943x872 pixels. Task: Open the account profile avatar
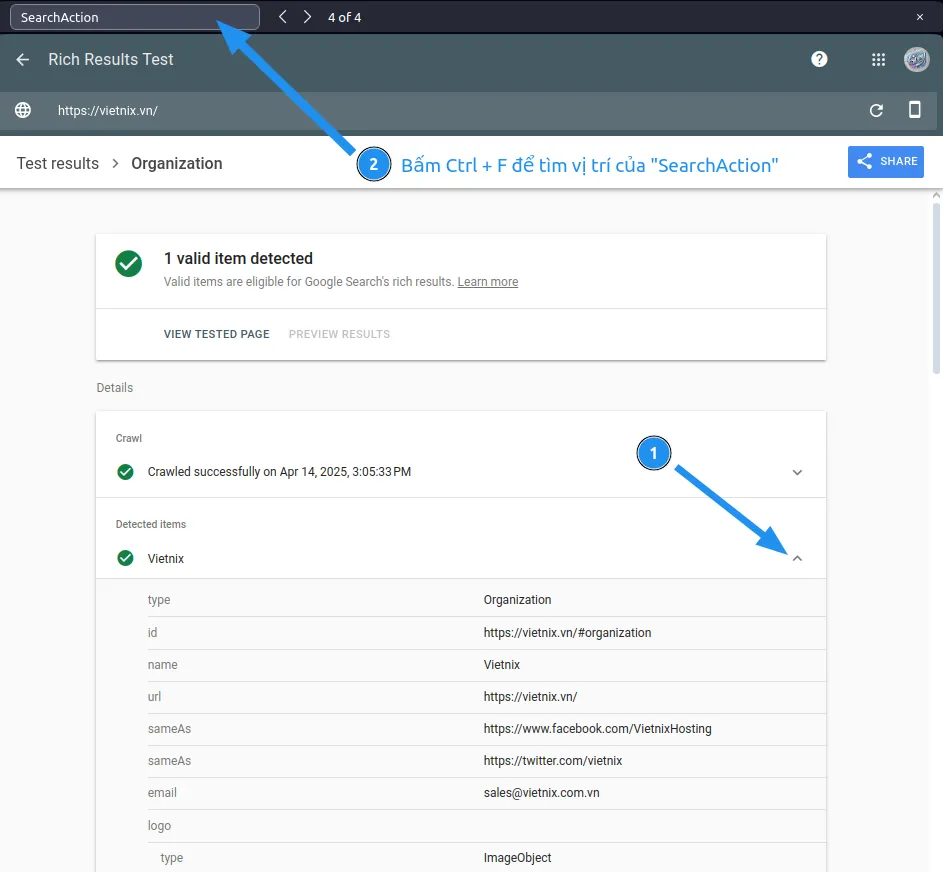point(917,59)
